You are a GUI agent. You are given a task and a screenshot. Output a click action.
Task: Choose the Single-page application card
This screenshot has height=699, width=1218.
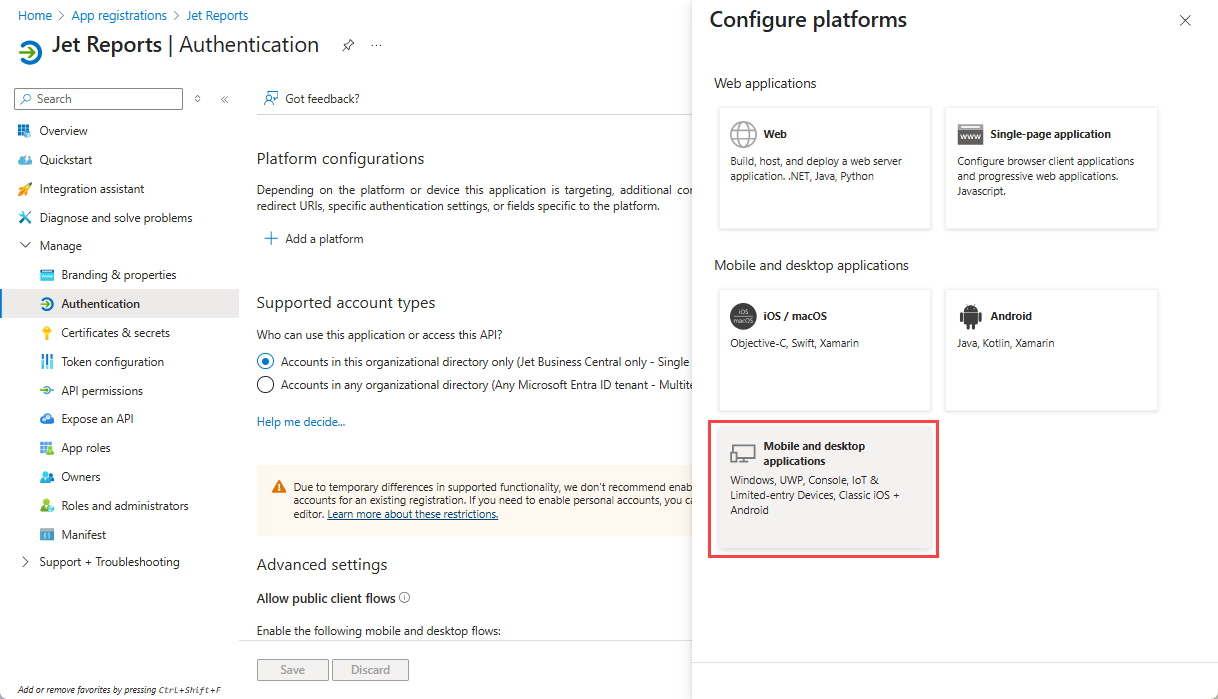click(1051, 168)
